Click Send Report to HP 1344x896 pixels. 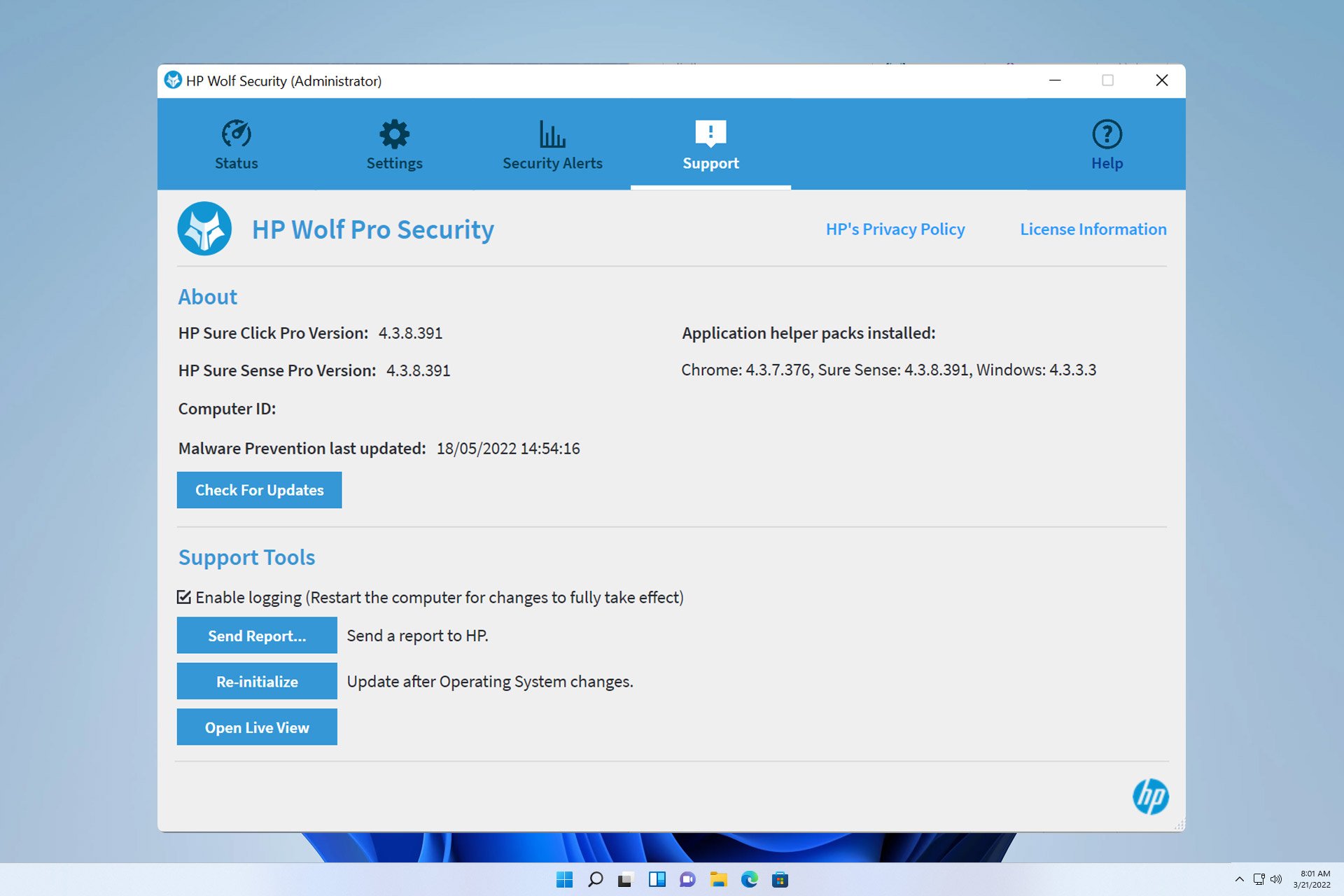[x=256, y=635]
